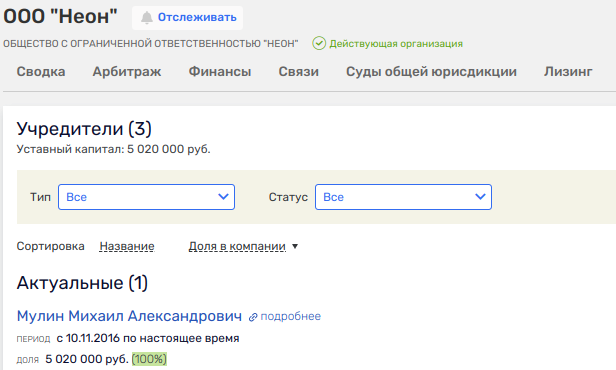Open the Тип dropdown filter
This screenshot has width=616, height=370.
[x=147, y=197]
